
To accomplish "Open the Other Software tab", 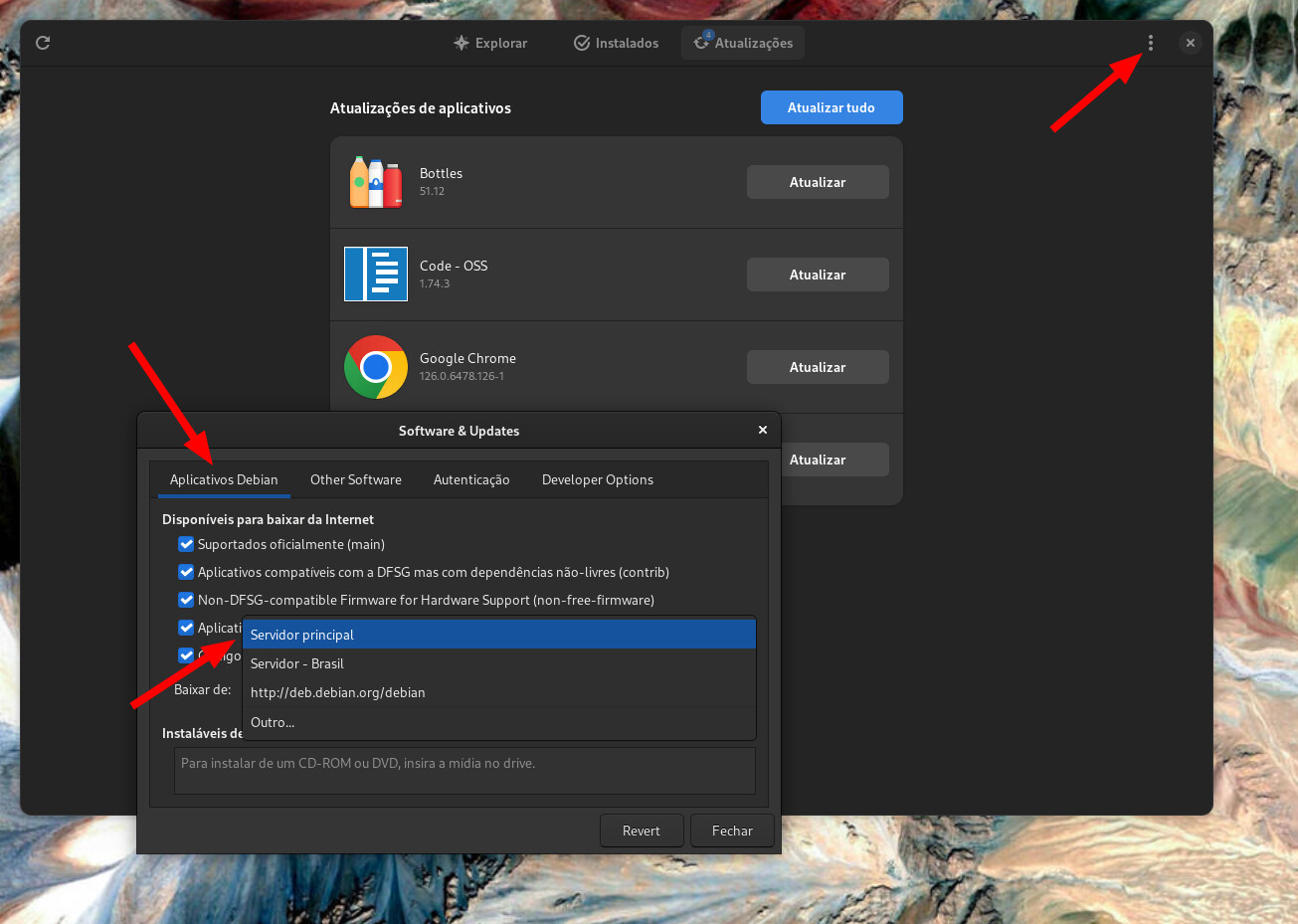I will click(356, 479).
